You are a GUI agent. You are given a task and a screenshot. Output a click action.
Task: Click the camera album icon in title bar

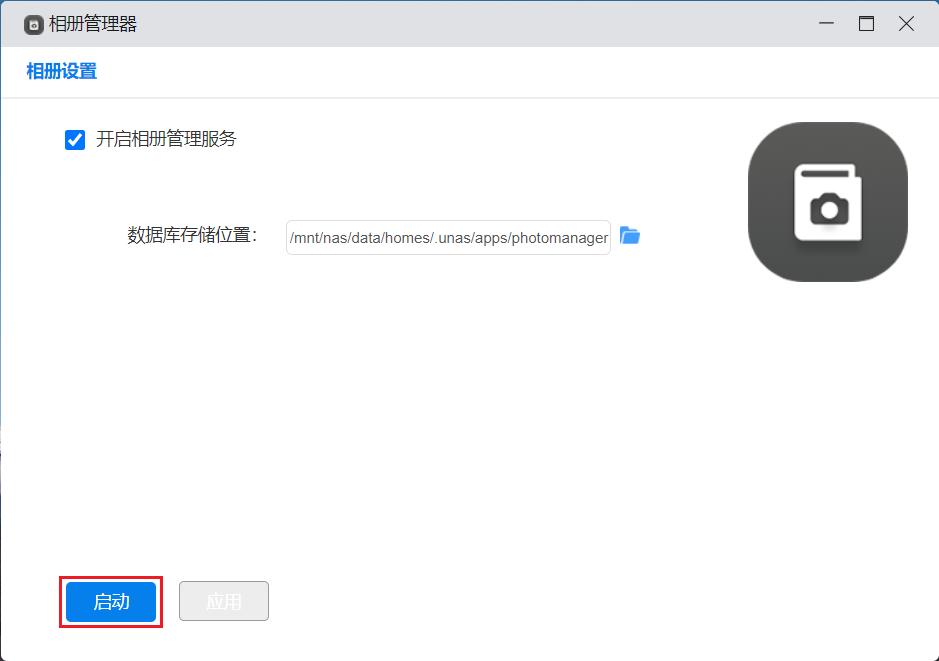pyautogui.click(x=34, y=24)
